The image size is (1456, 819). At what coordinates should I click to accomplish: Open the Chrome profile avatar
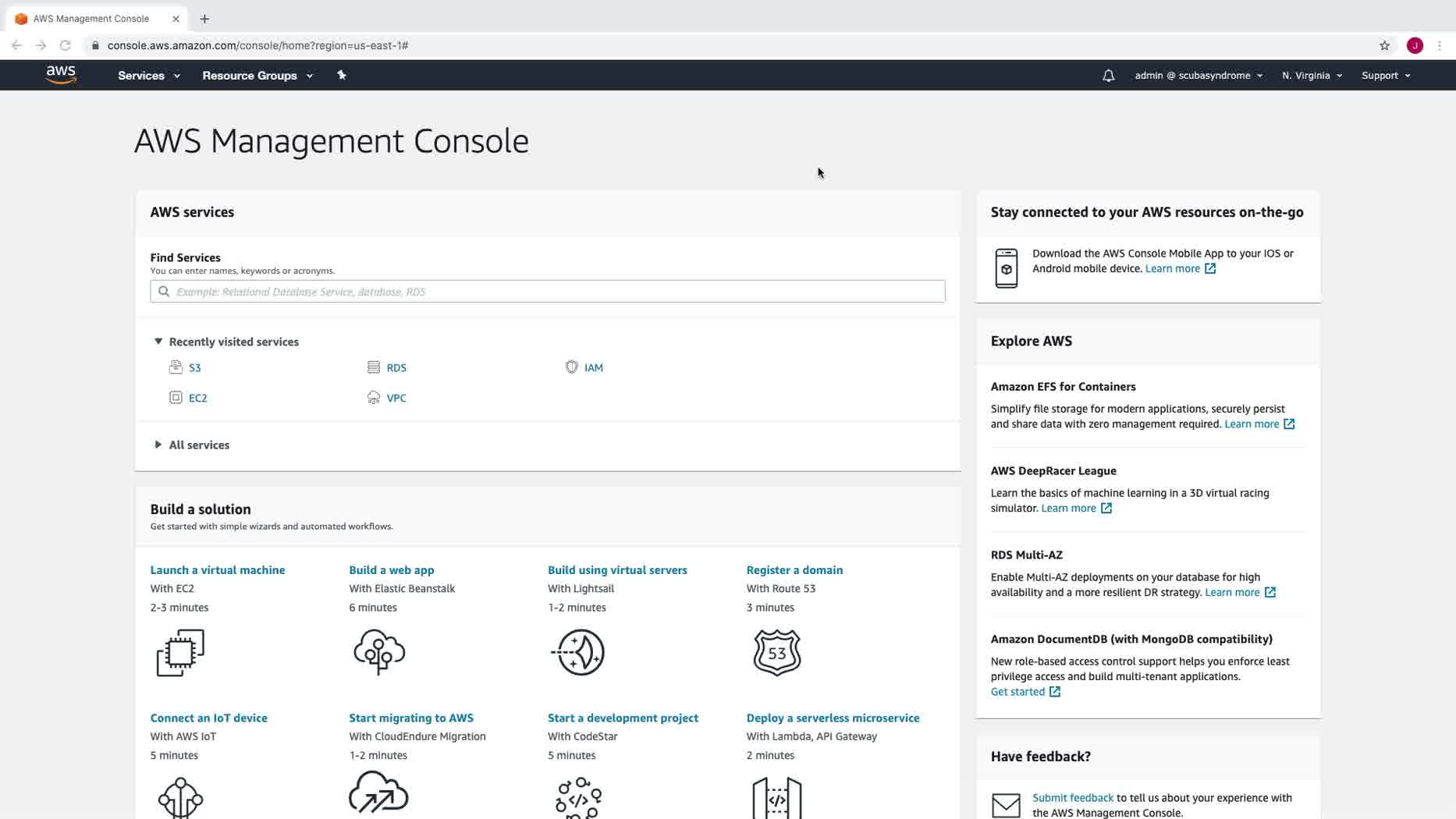[1415, 45]
